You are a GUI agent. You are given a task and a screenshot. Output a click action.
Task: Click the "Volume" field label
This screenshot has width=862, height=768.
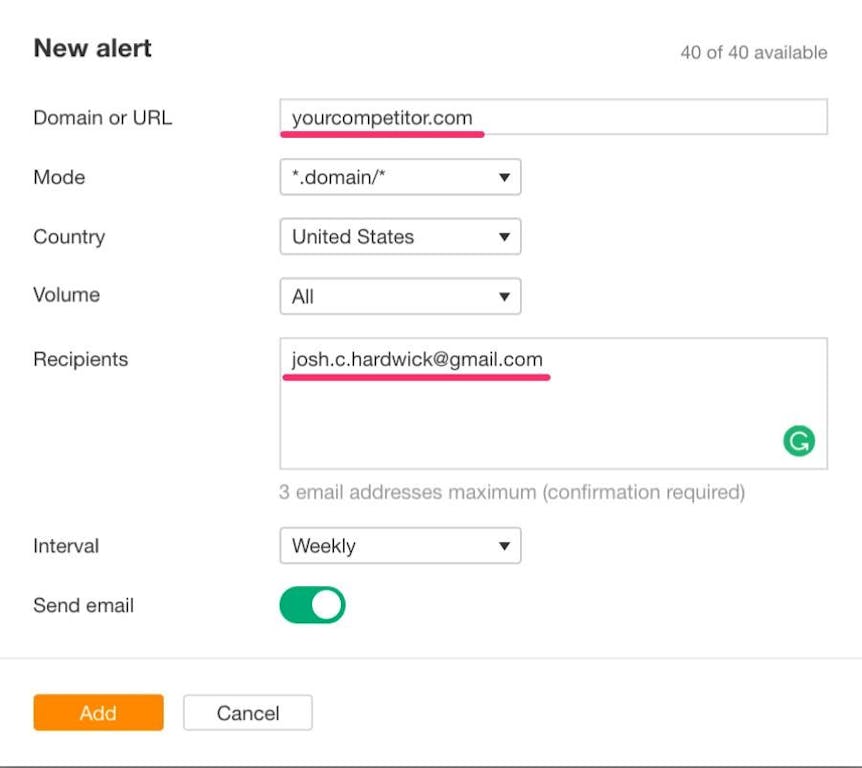(66, 295)
